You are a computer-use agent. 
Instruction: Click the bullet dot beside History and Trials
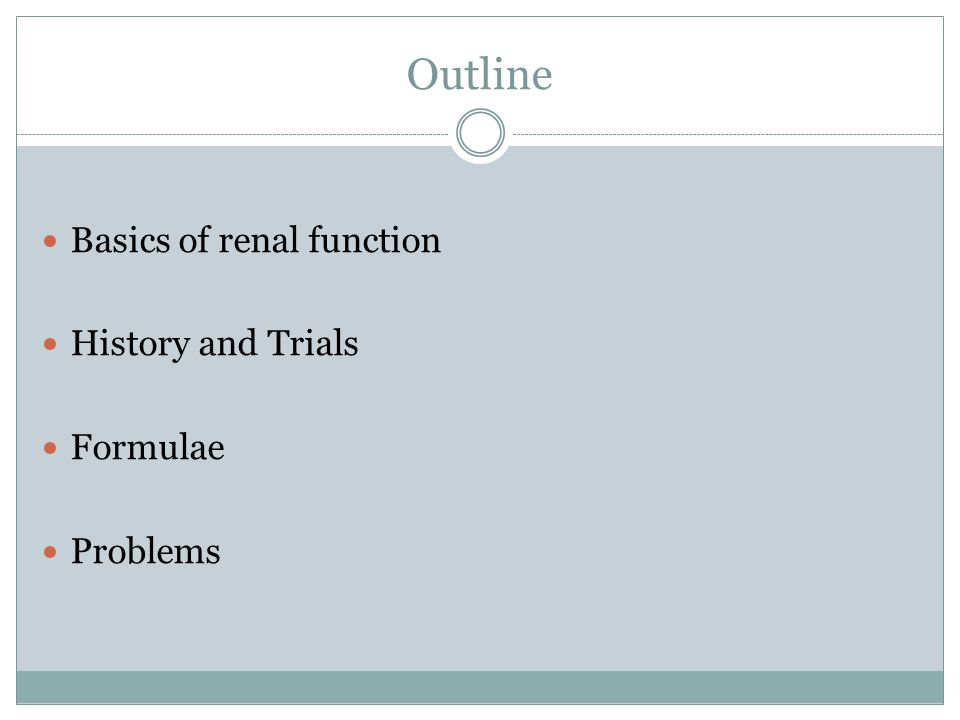[50, 345]
